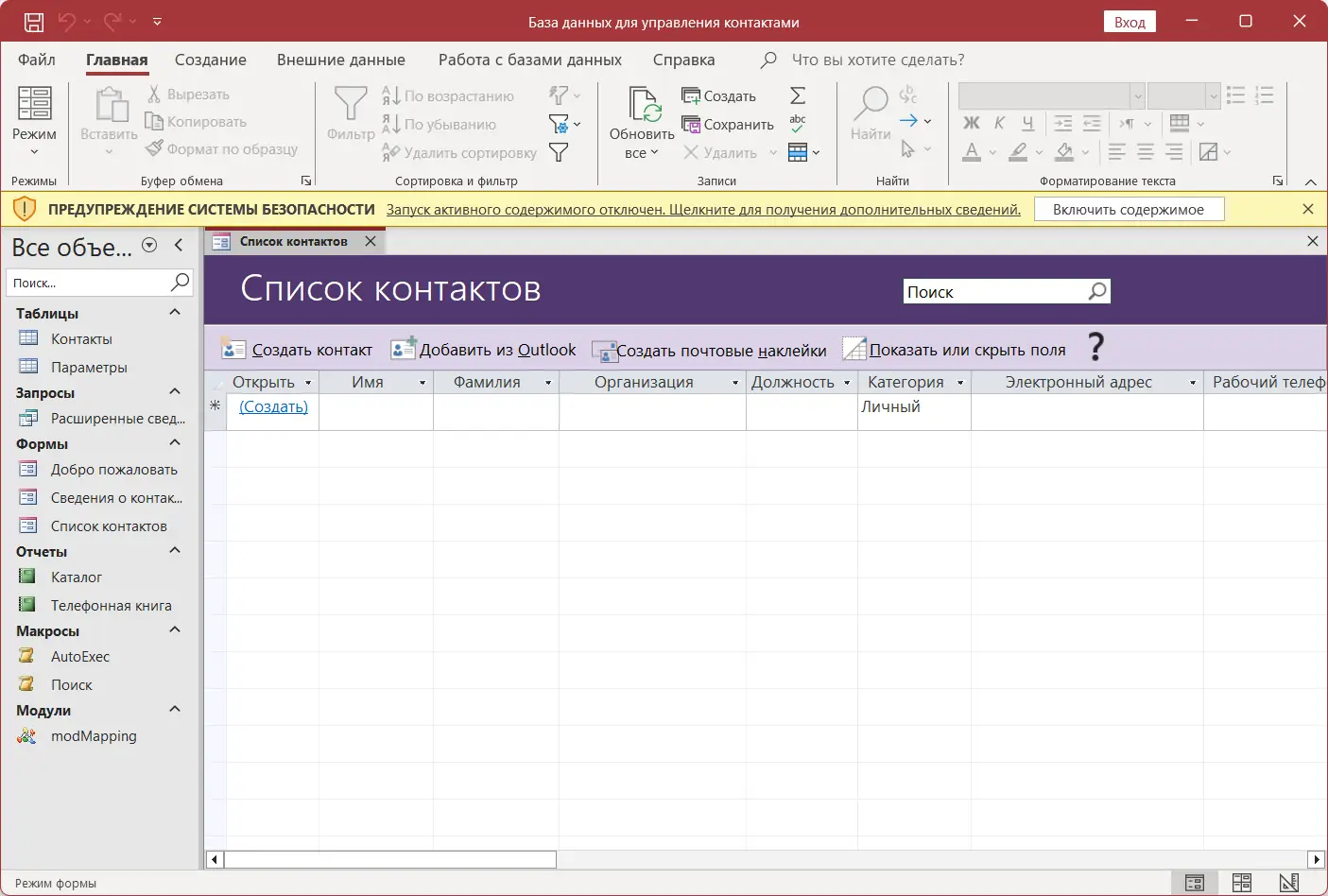This screenshot has width=1328, height=896.
Task: Click the (Создать) link in new row
Action: [273, 406]
